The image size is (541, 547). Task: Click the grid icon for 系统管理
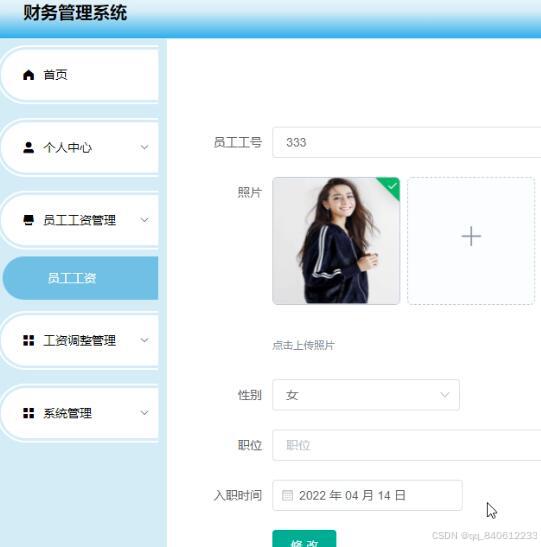[x=28, y=413]
